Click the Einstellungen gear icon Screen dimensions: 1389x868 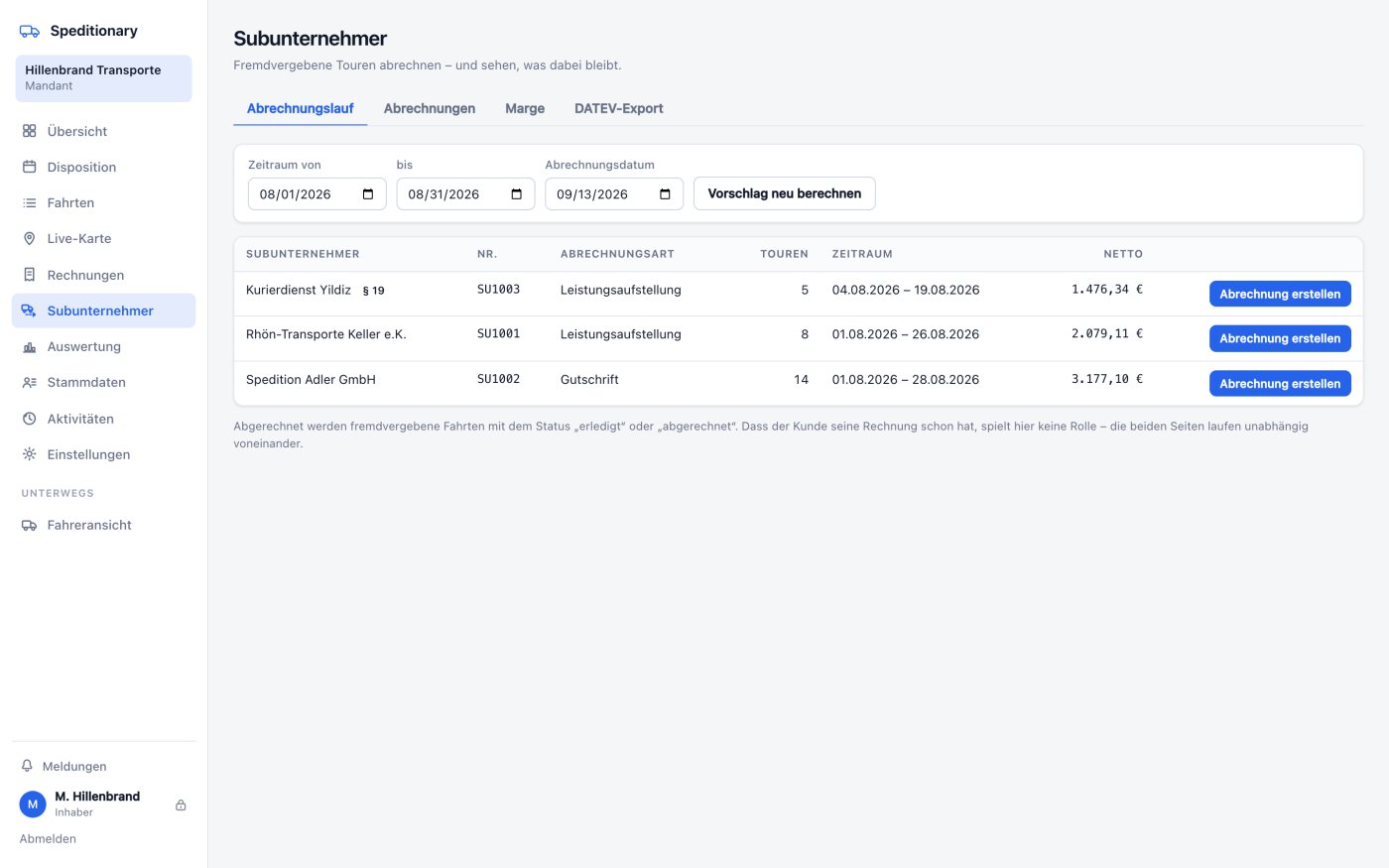pyautogui.click(x=30, y=454)
